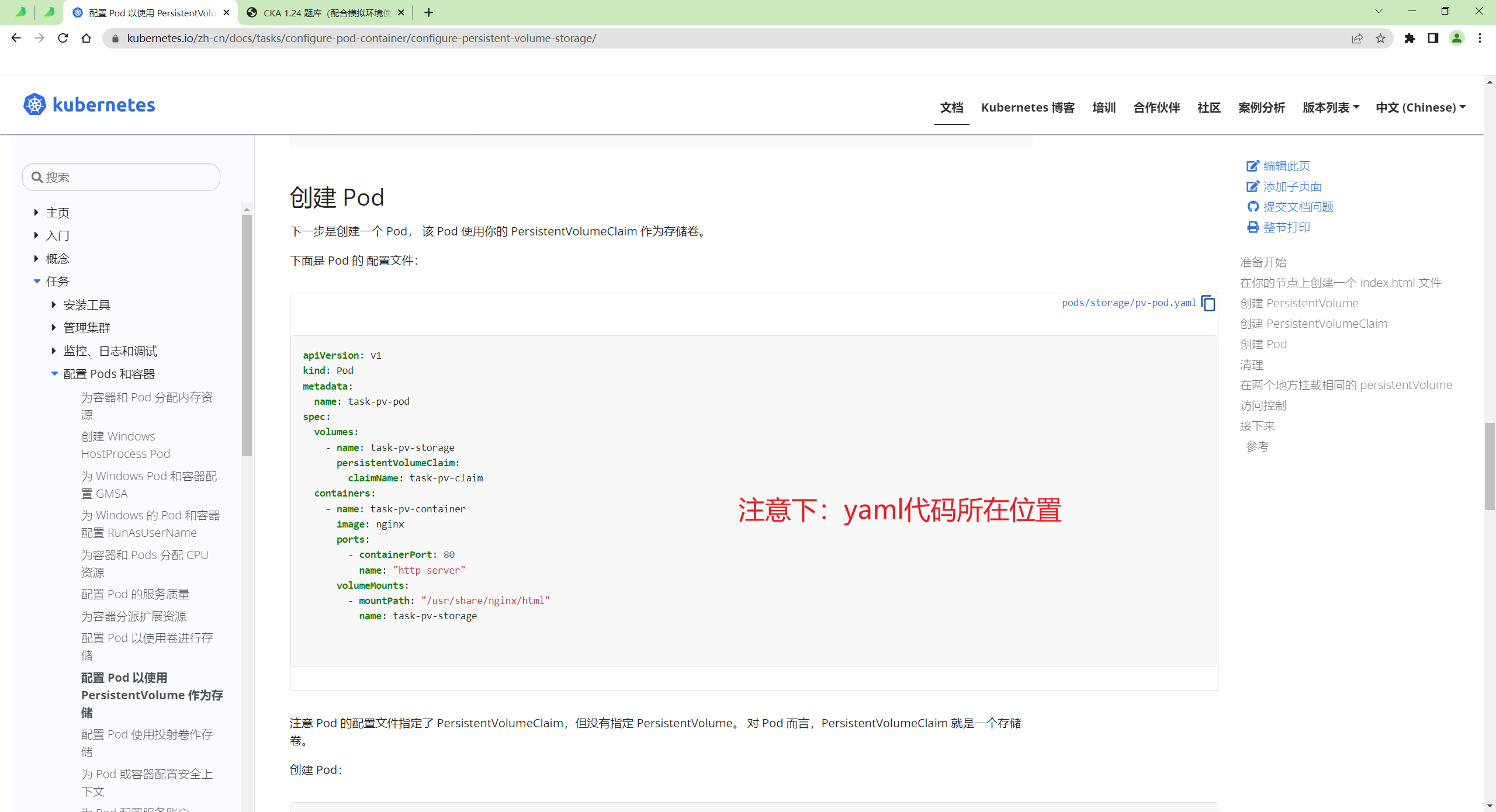The height and width of the screenshot is (812, 1496).
Task: Switch to the CKA 1.24 题库 tab
Action: [325, 12]
